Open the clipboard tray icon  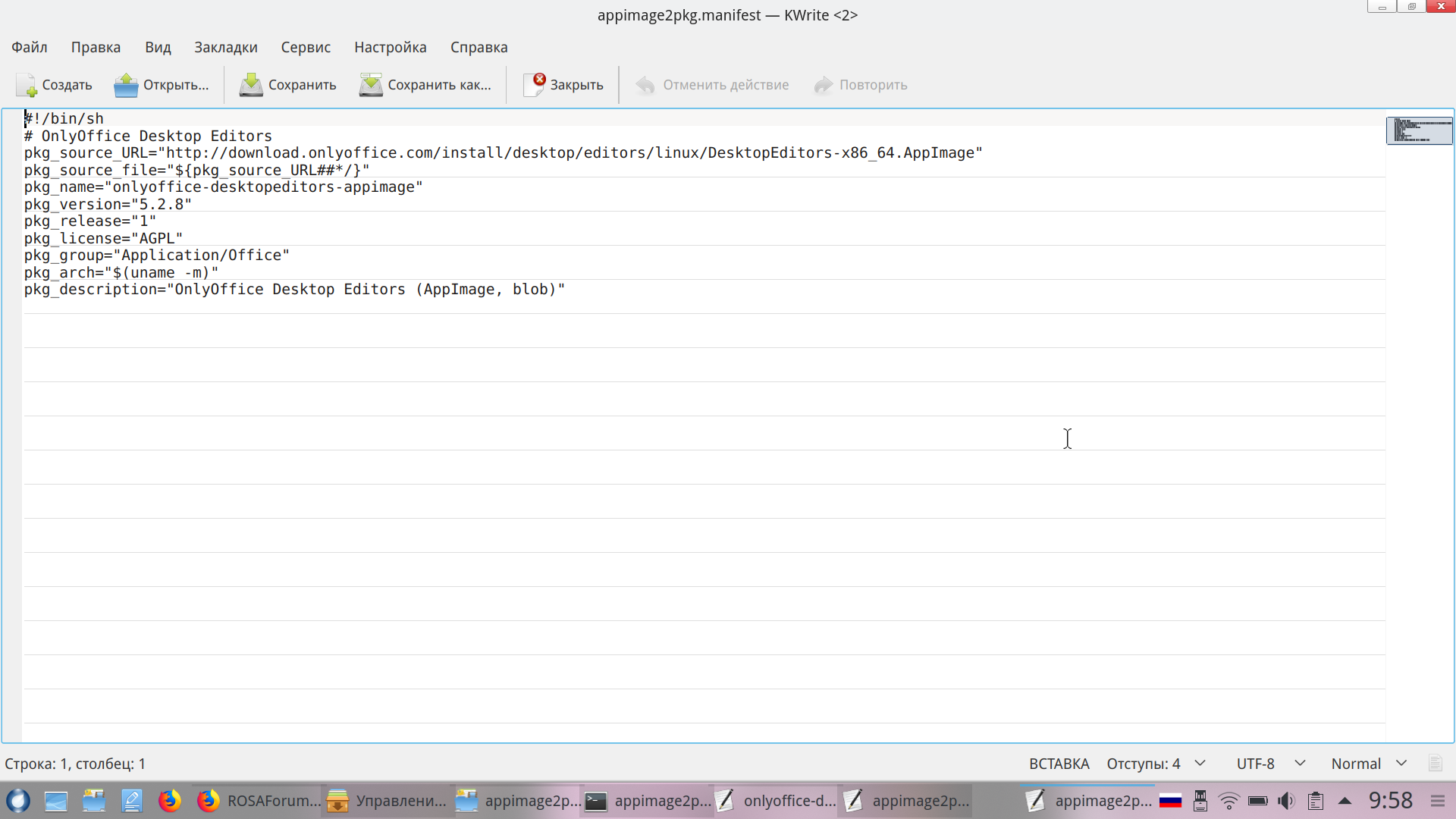[x=1316, y=801]
